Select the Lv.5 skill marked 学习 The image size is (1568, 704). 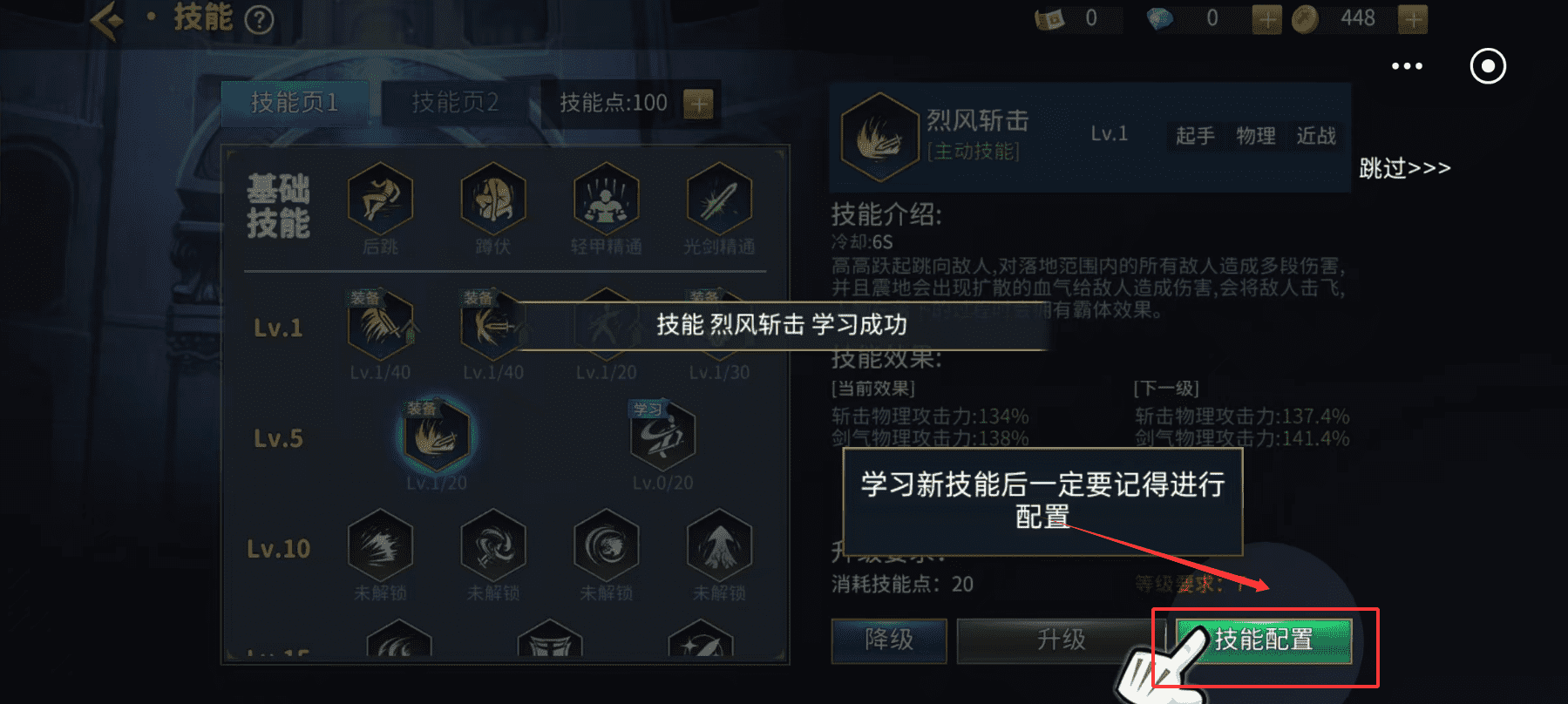(662, 435)
